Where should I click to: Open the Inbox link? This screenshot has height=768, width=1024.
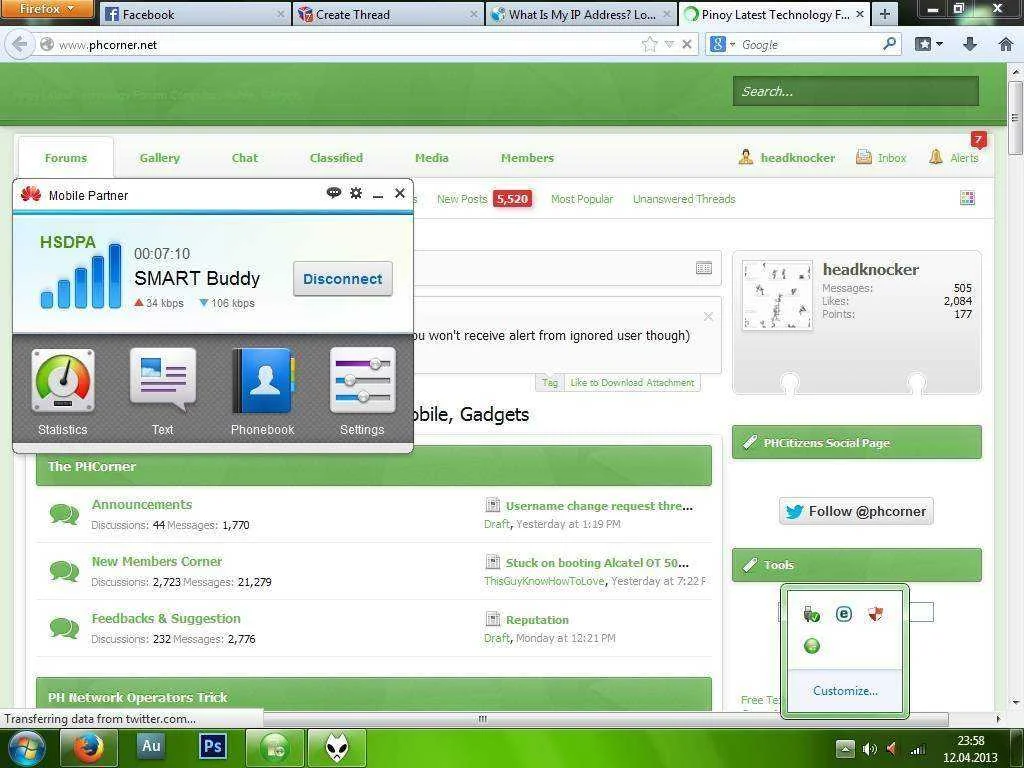tap(881, 157)
